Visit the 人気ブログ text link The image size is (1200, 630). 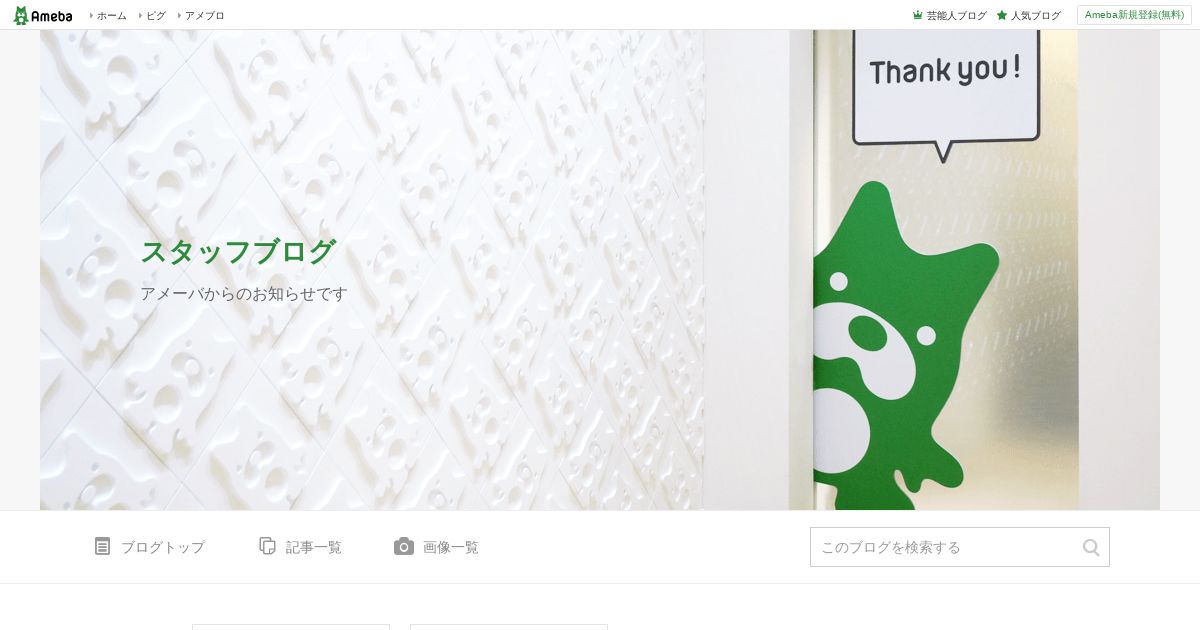pyautogui.click(x=1036, y=15)
